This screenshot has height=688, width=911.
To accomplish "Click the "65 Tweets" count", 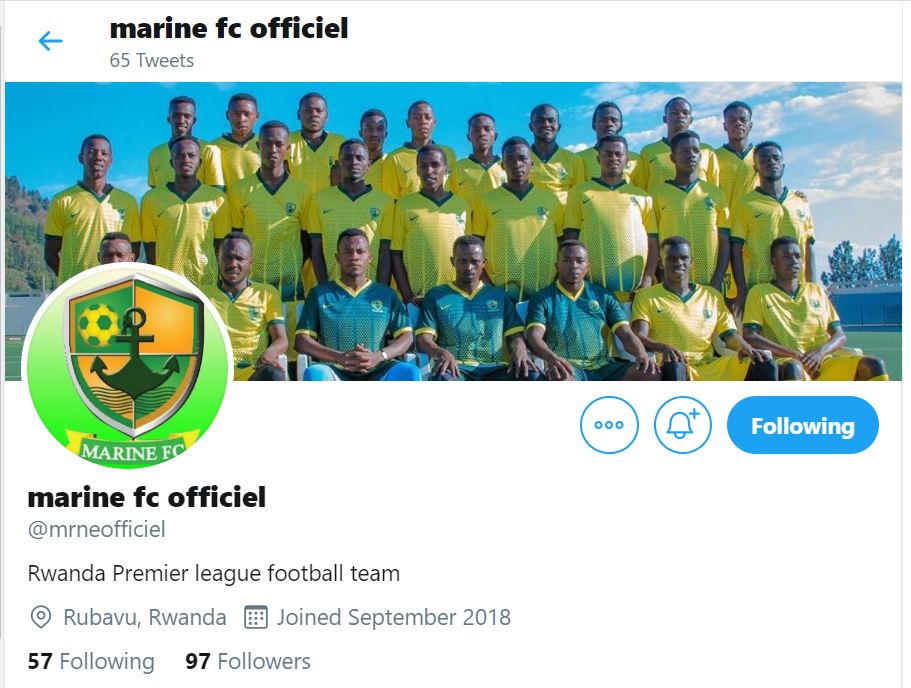I will (x=152, y=60).
